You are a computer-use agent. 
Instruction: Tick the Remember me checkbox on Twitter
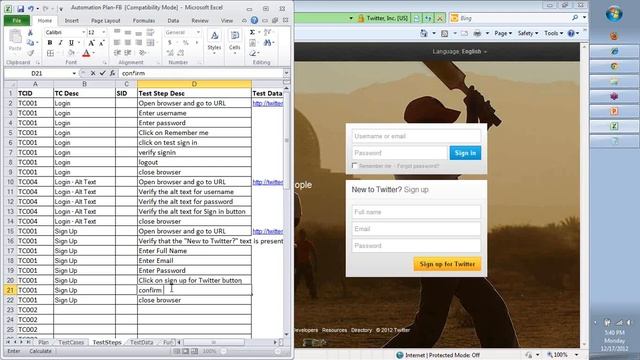click(354, 165)
